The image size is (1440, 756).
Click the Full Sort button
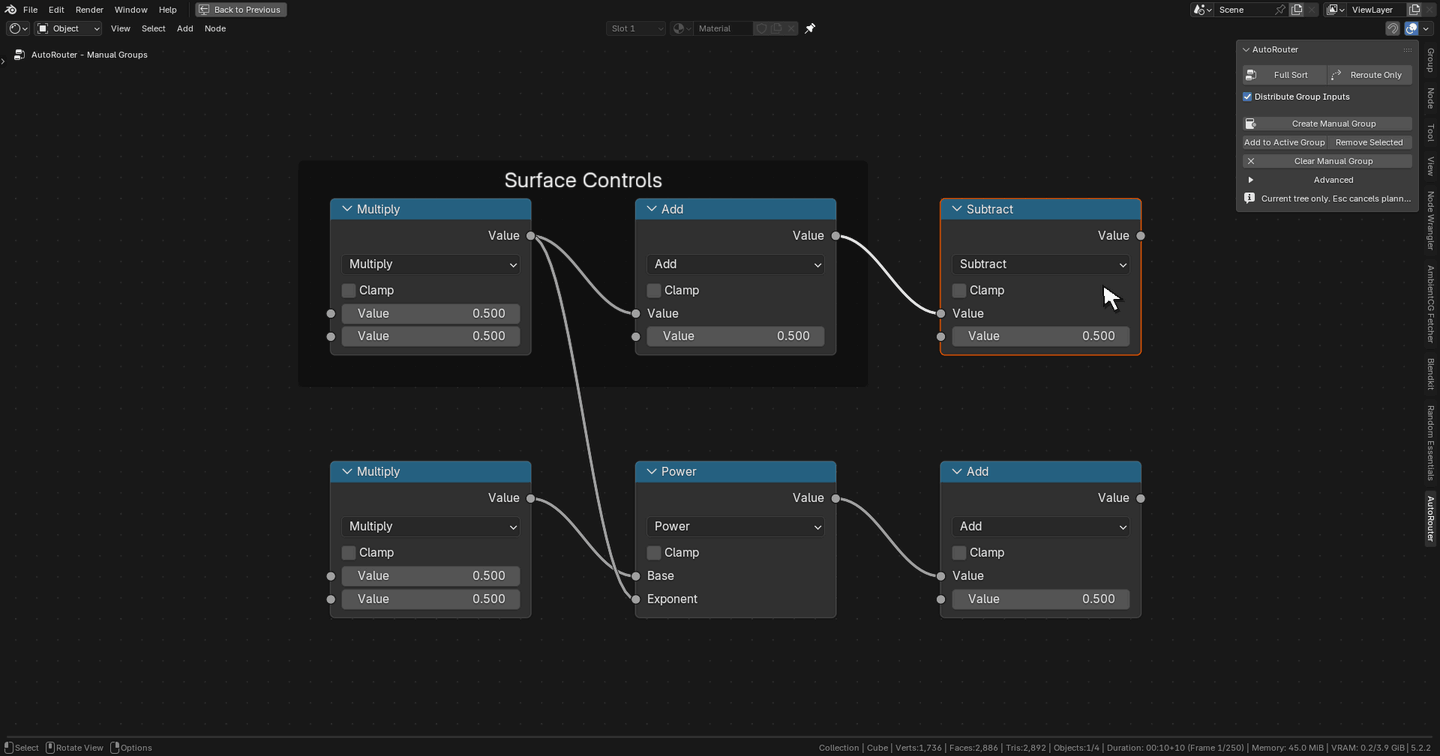coord(1284,75)
